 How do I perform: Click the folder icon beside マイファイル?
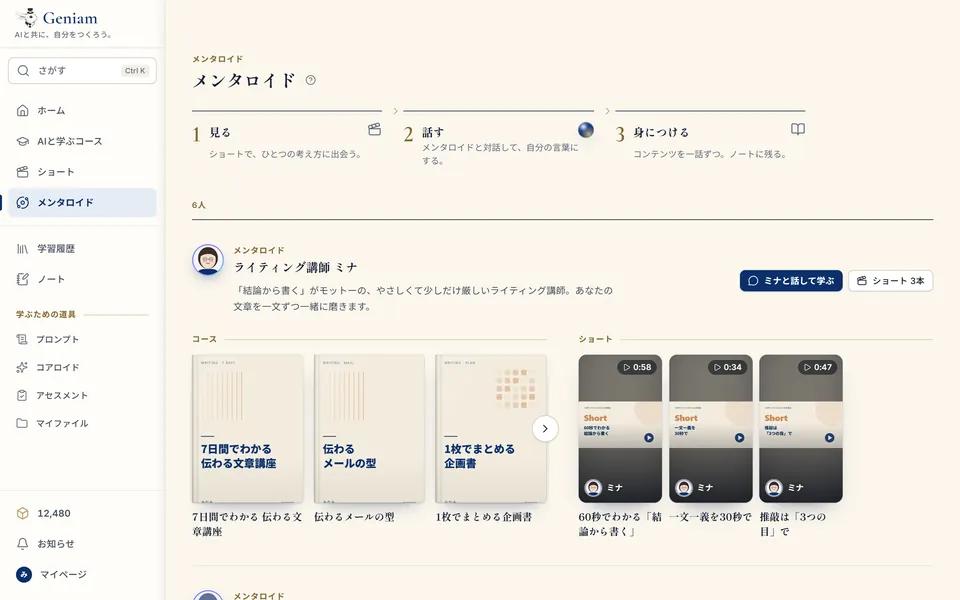[x=22, y=423]
